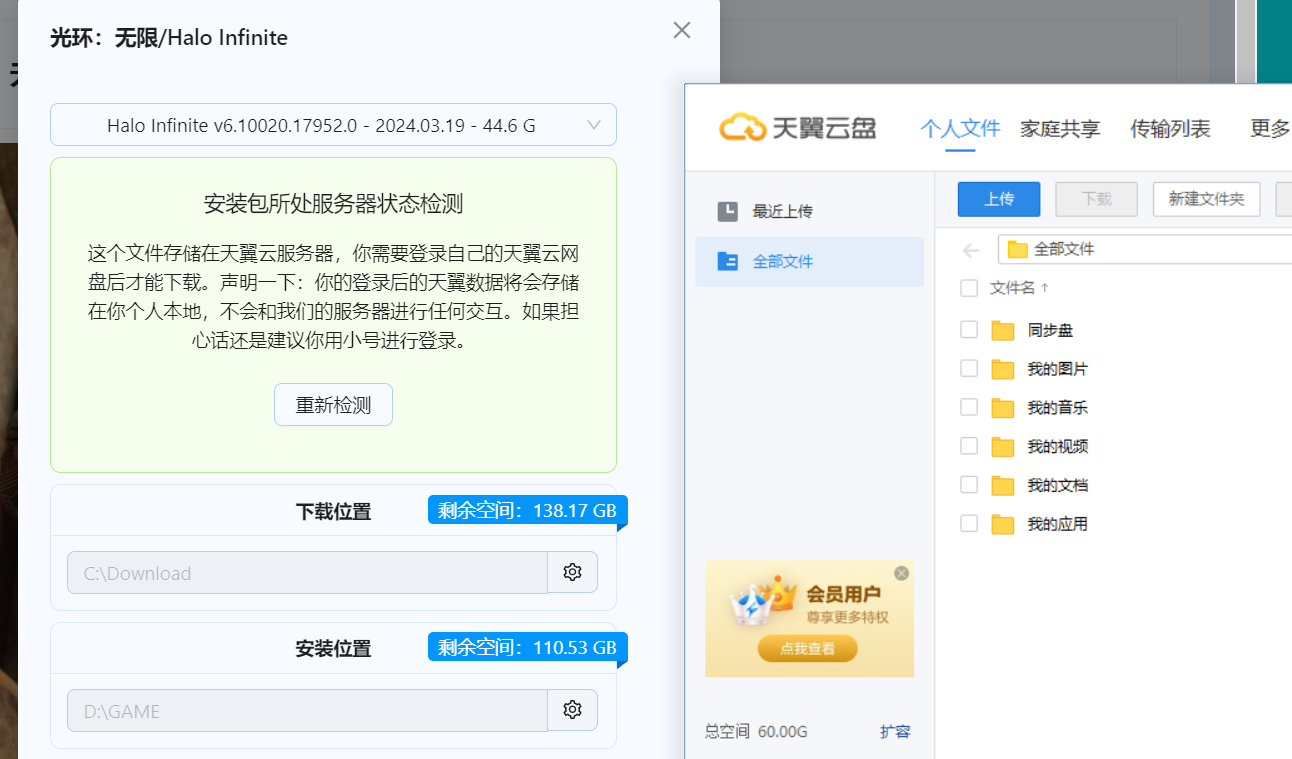Open the 我的视频 folder name
The image size is (1292, 759).
click(1057, 446)
